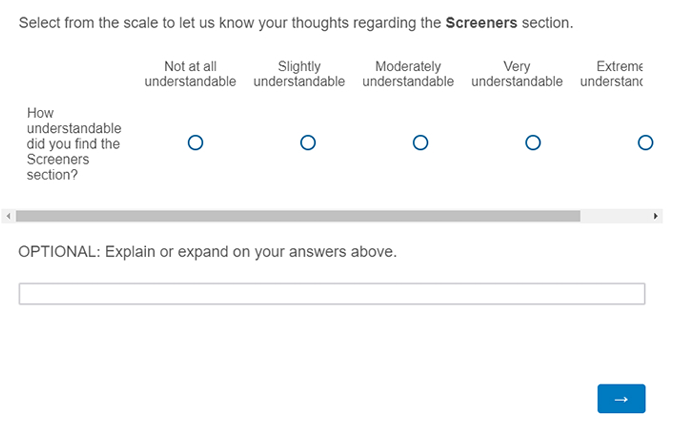Select the partially visible 'Extremely understandable' radio
The image size is (693, 430).
(x=645, y=143)
